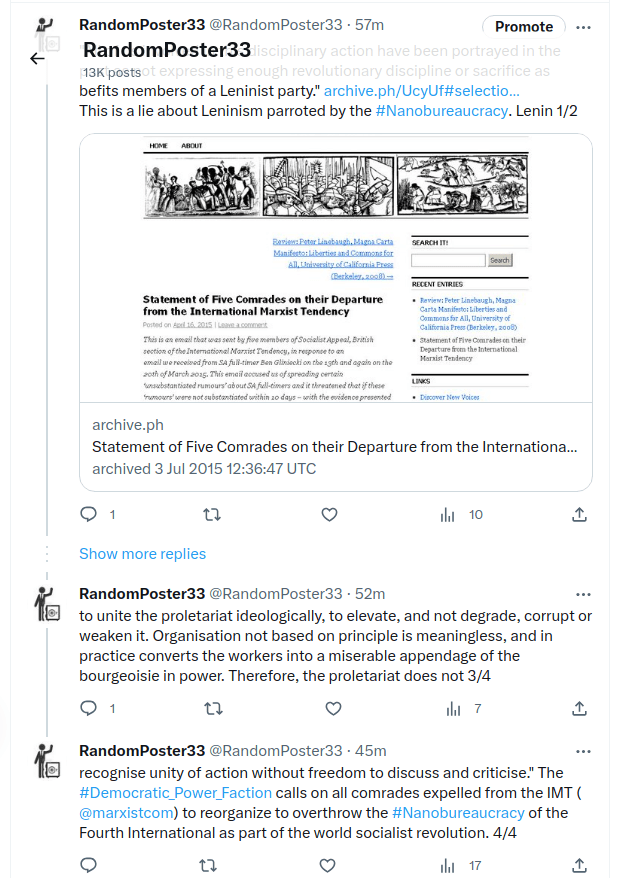The height and width of the screenshot is (878, 633).
Task: Share the 3/4 post
Action: pyautogui.click(x=579, y=708)
